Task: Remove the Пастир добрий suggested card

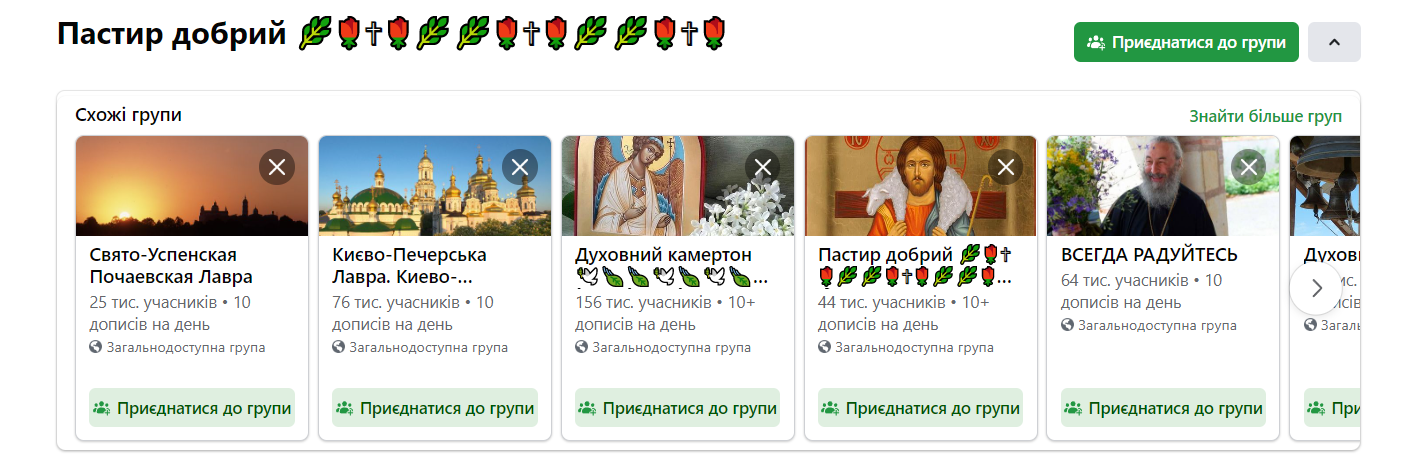Action: click(1006, 167)
